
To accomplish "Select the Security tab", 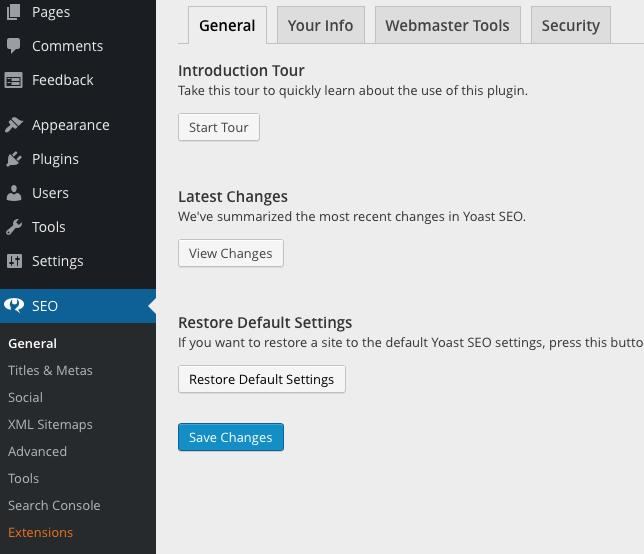I will tap(570, 26).
